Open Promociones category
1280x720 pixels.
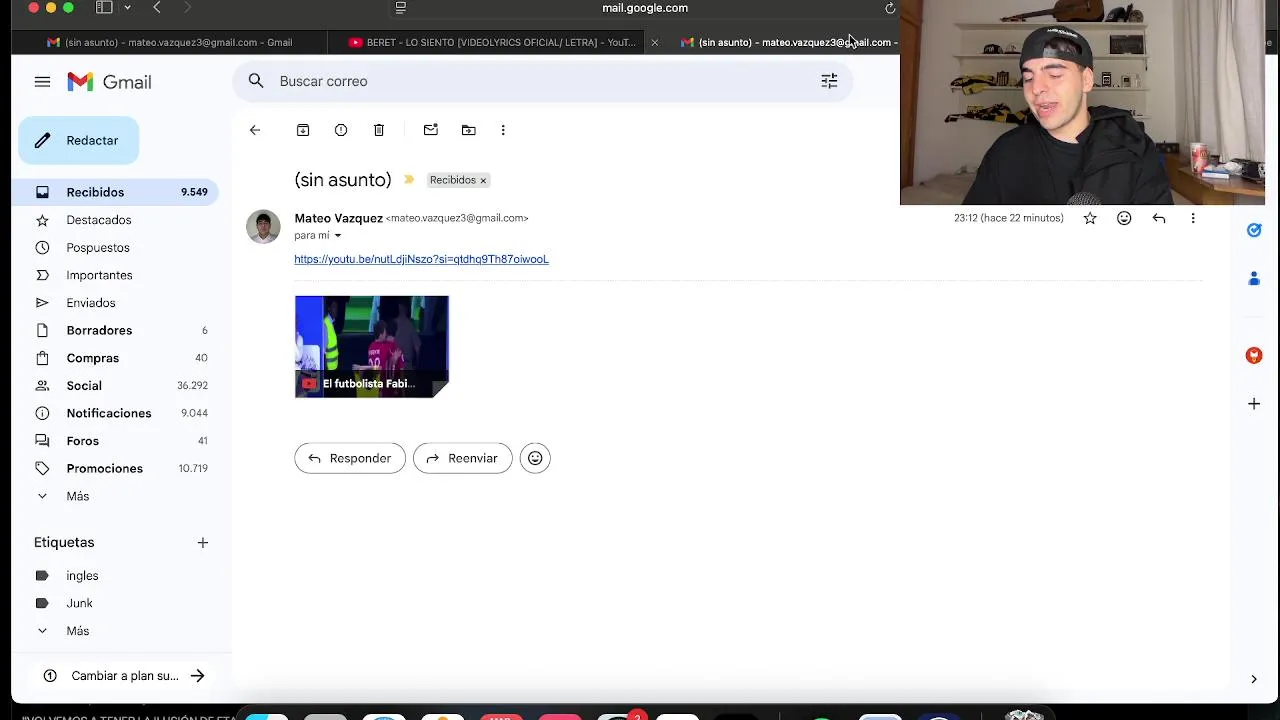(x=116, y=469)
